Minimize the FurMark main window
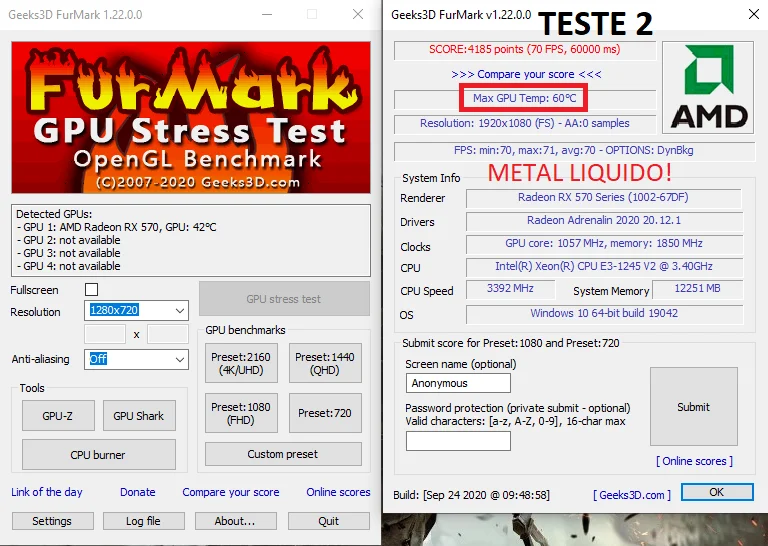This screenshot has height=546, width=768. click(267, 14)
